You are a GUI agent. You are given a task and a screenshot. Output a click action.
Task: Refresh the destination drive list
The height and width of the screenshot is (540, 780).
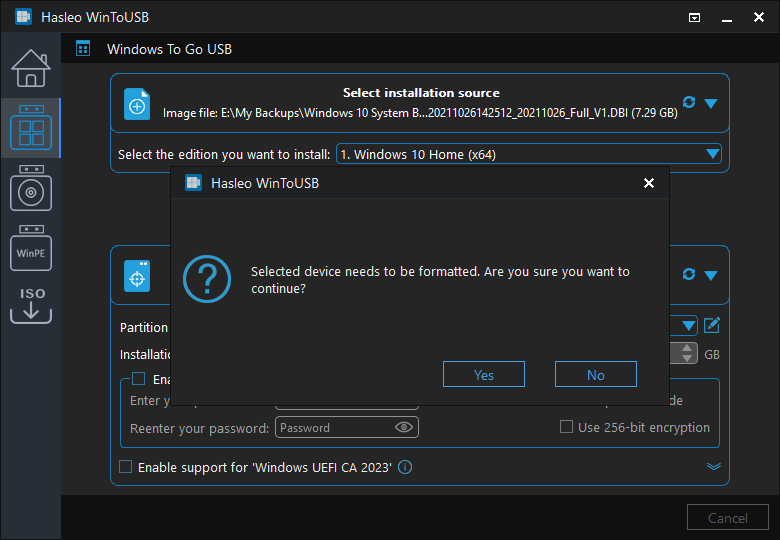[689, 274]
